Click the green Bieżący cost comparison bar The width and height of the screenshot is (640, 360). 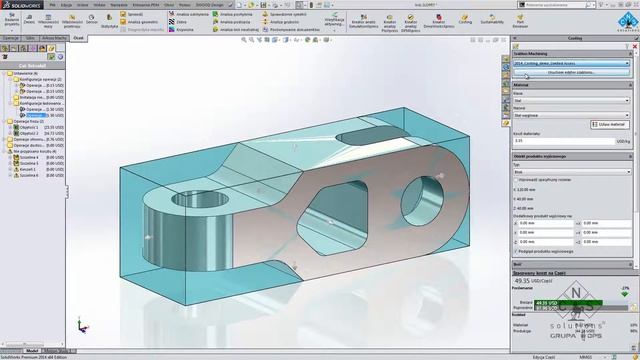pos(569,303)
